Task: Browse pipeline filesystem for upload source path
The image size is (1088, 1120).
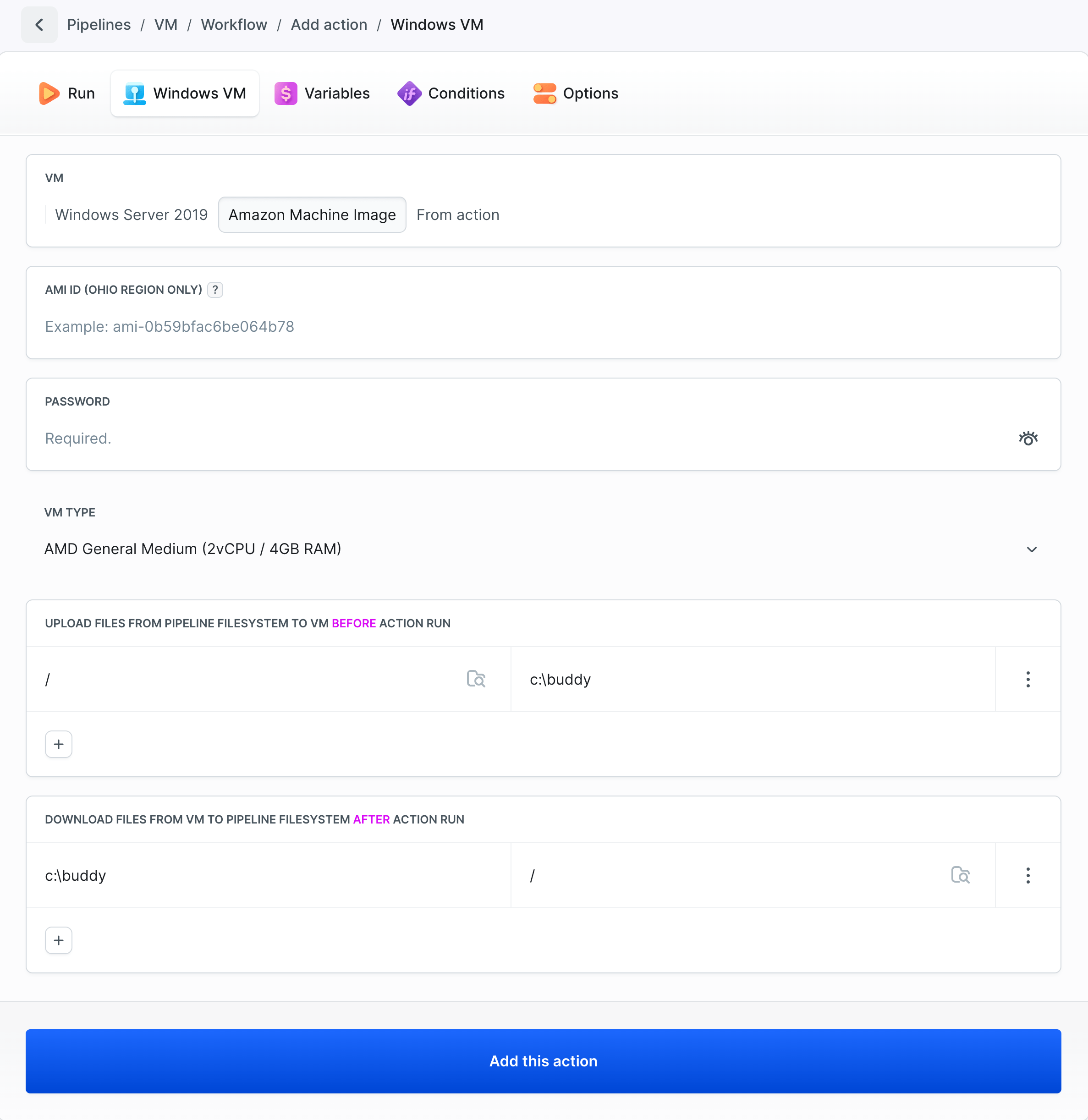Action: coord(475,679)
